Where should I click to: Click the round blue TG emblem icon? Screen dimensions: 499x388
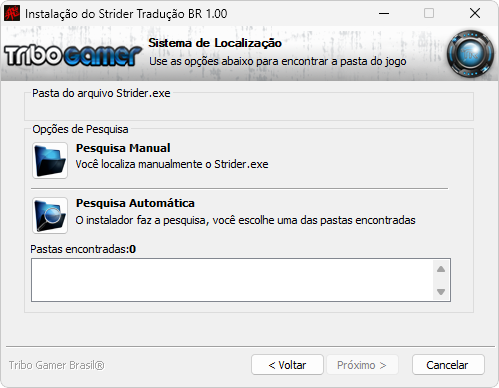470,54
